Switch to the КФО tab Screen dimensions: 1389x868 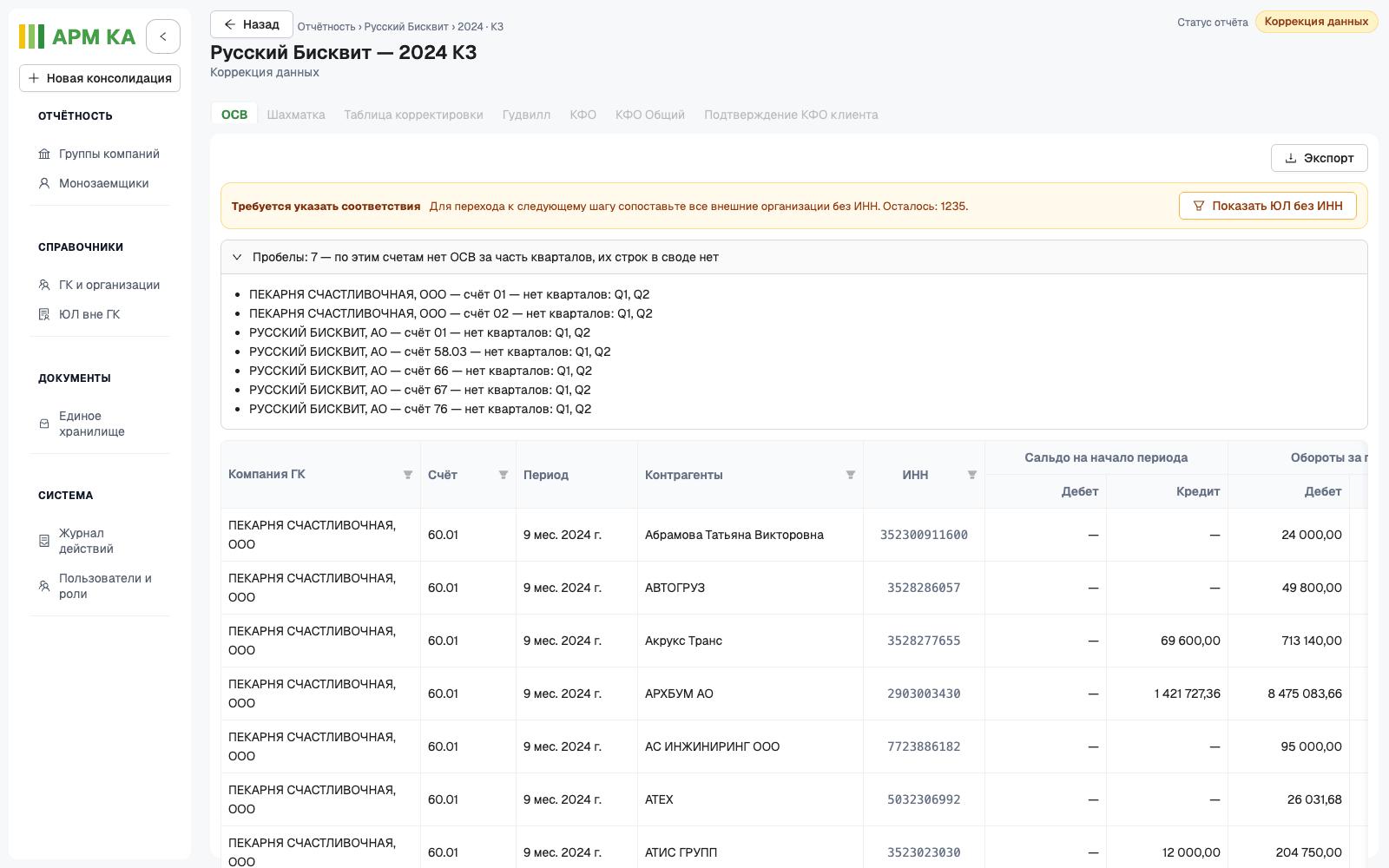[x=583, y=115]
